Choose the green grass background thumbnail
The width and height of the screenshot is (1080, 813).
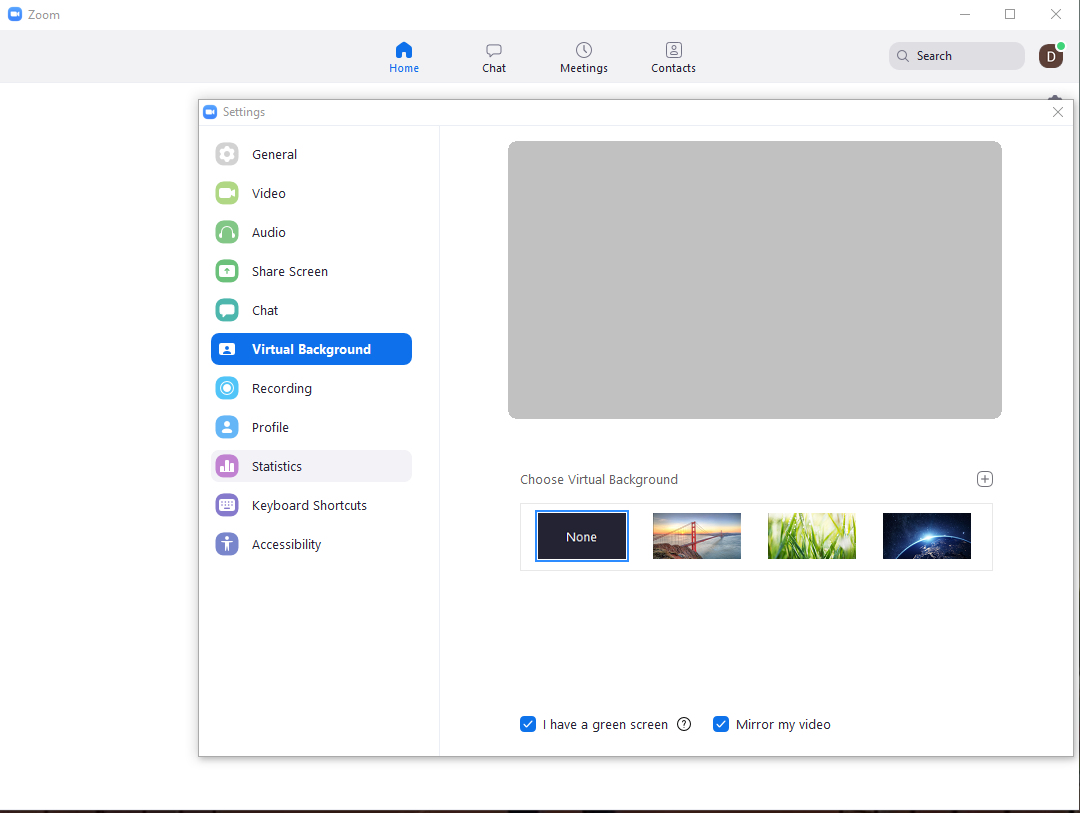coord(812,536)
